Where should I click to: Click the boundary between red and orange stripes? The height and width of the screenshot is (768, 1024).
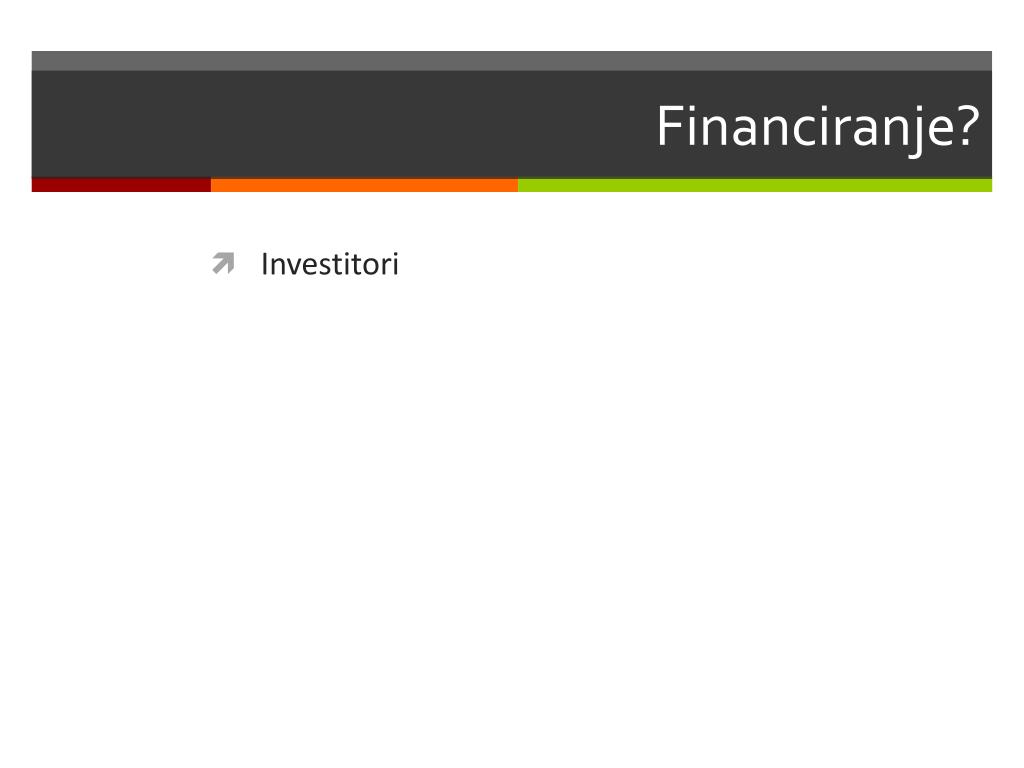211,185
